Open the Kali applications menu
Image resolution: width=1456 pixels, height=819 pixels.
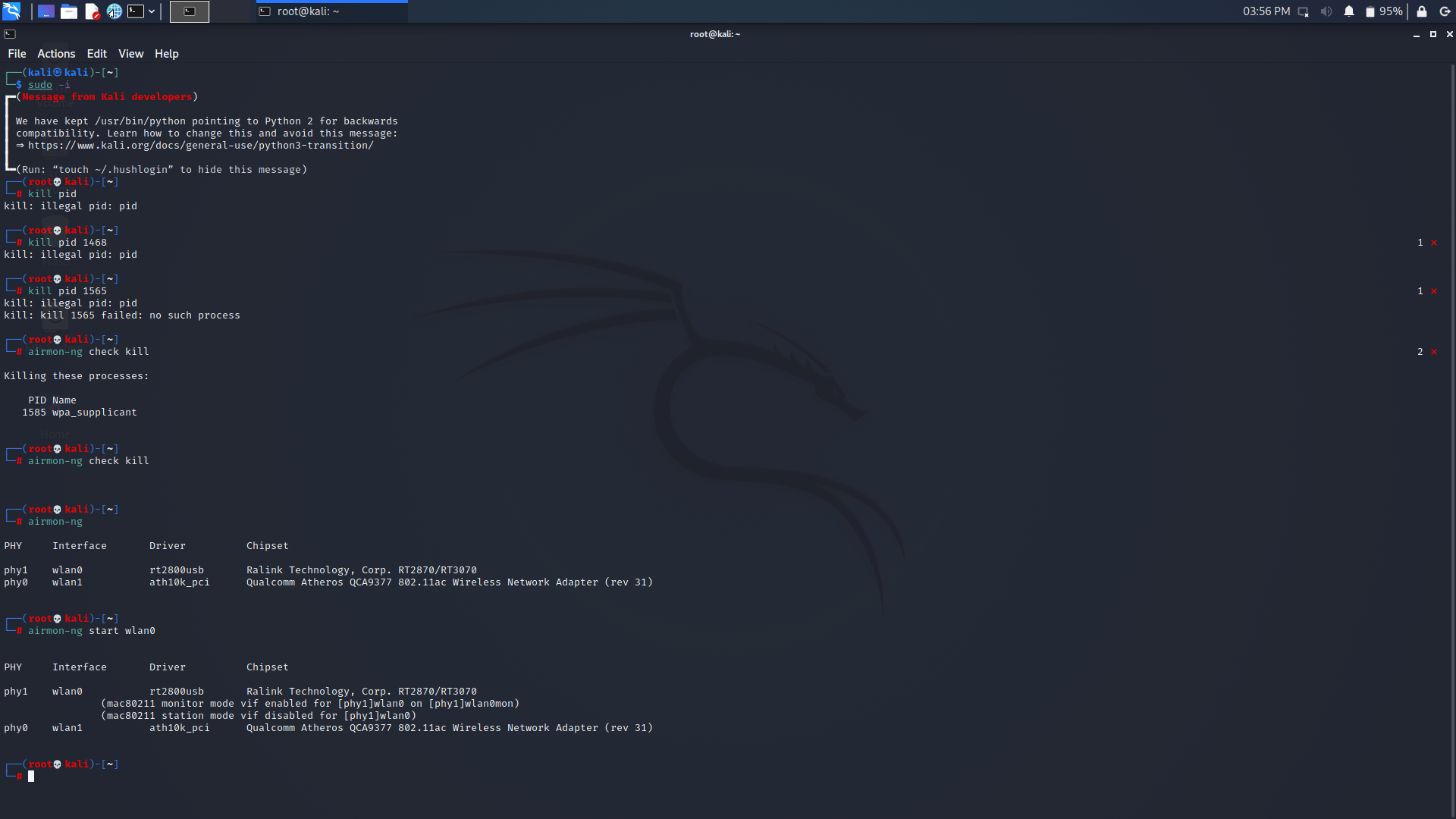pos(11,11)
